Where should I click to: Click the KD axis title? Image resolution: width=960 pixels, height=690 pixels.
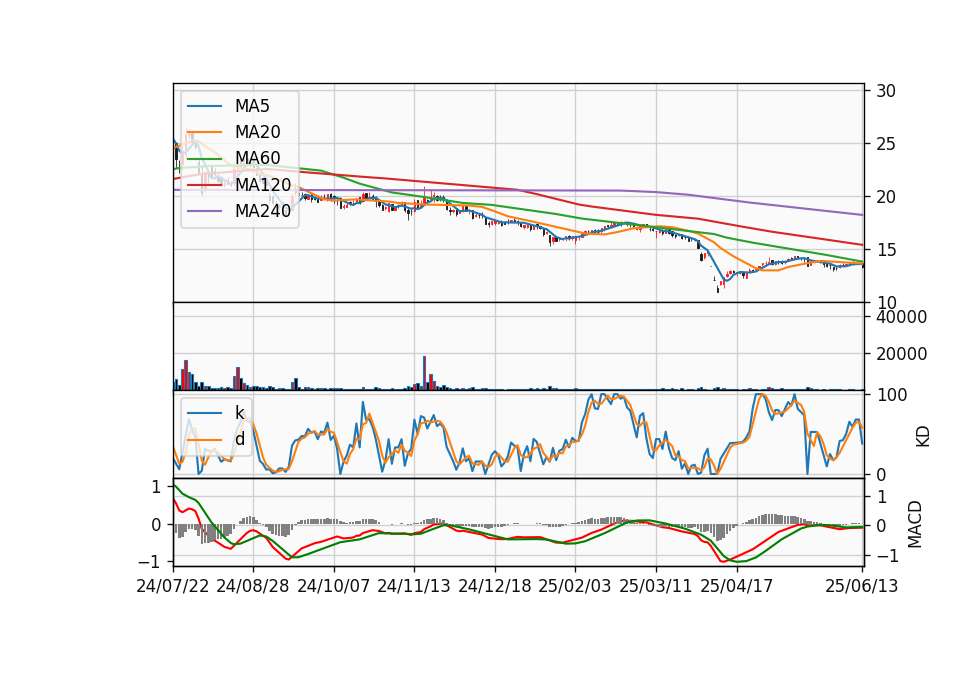(x=923, y=436)
